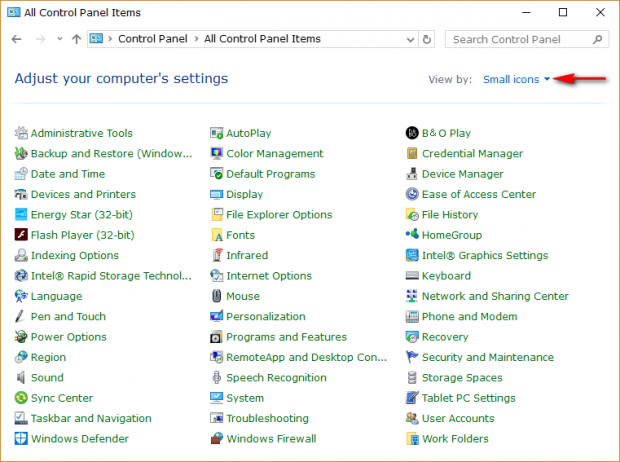Open the Work Folders link
This screenshot has width=620, height=462.
tap(456, 439)
